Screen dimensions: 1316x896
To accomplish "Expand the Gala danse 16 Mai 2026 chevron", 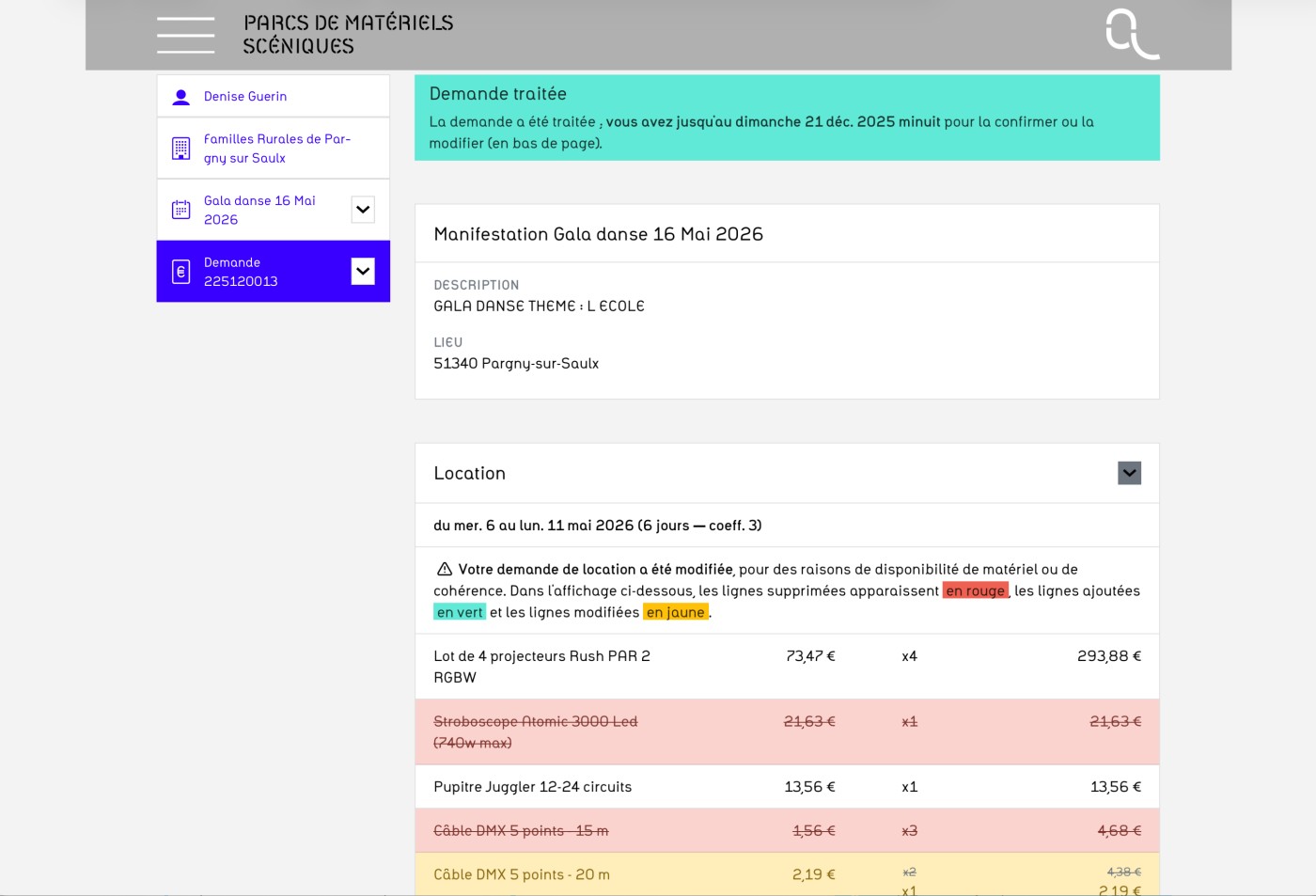I will (x=363, y=210).
